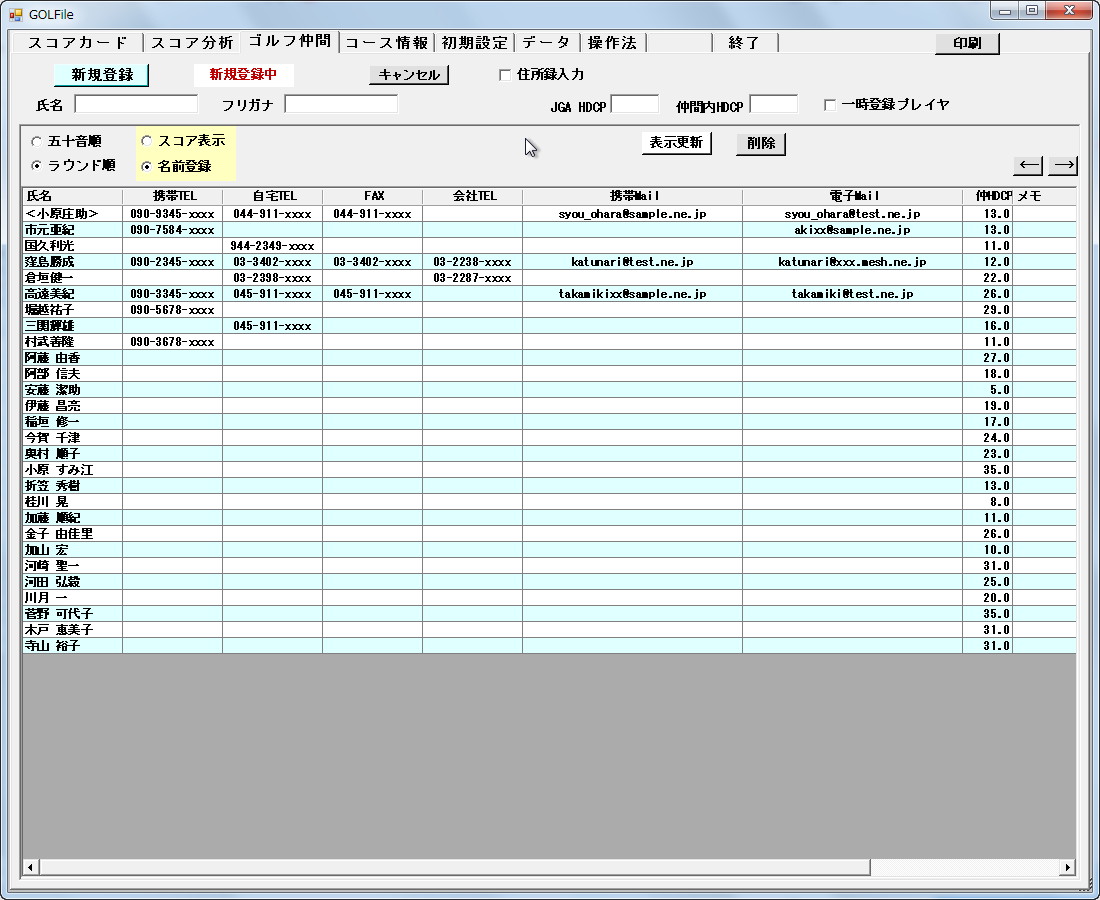1100x900 pixels.
Task: Click the キャンセル button
Action: (409, 74)
